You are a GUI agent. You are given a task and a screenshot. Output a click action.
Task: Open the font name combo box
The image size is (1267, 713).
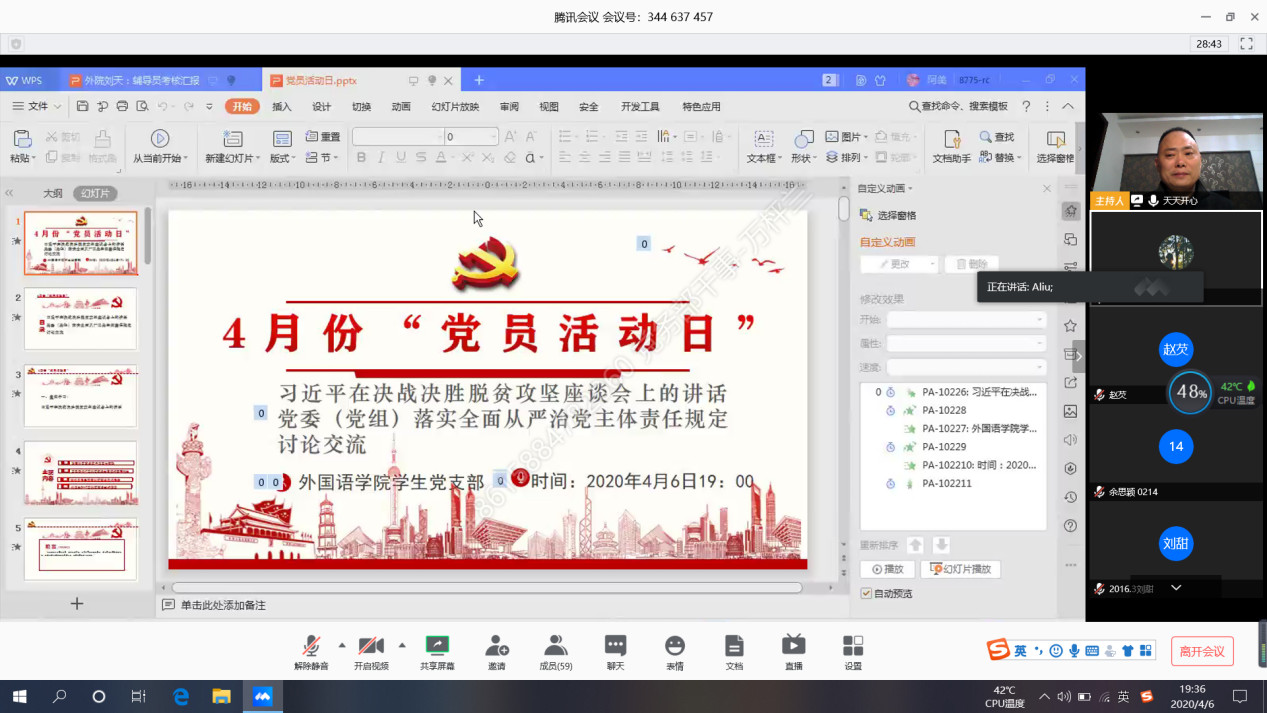(x=398, y=136)
